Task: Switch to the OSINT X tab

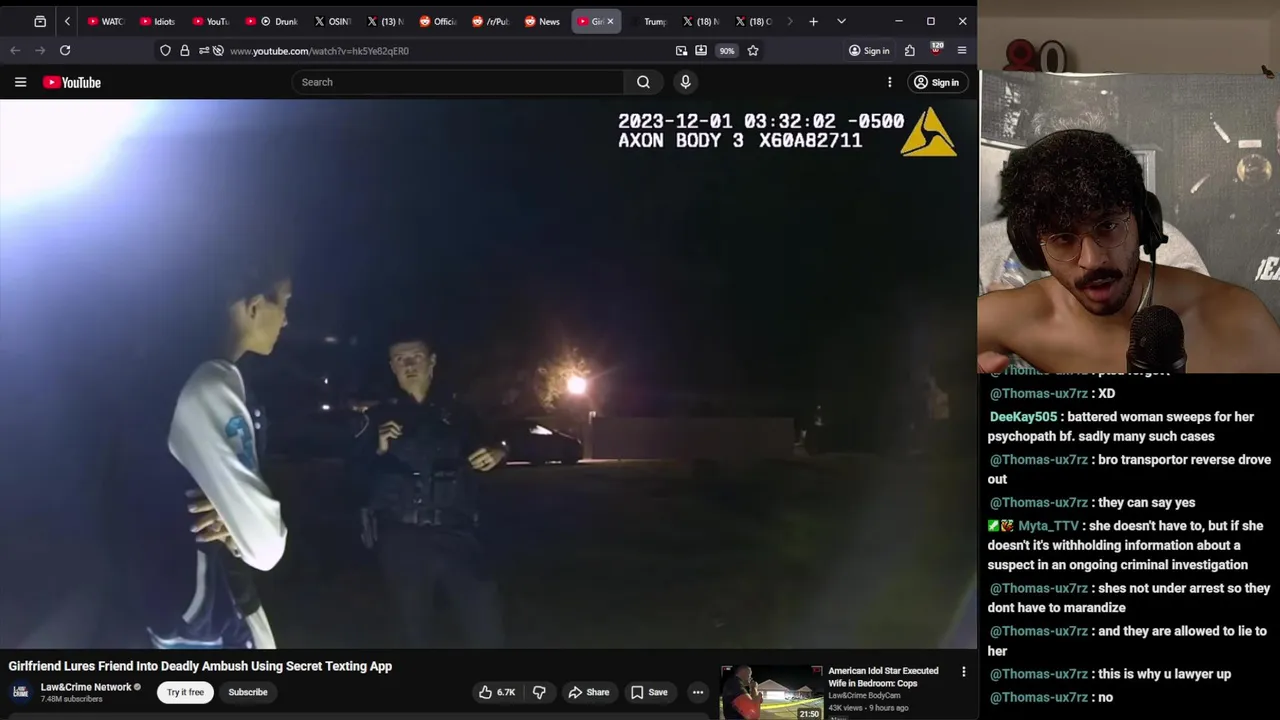Action: (332, 21)
